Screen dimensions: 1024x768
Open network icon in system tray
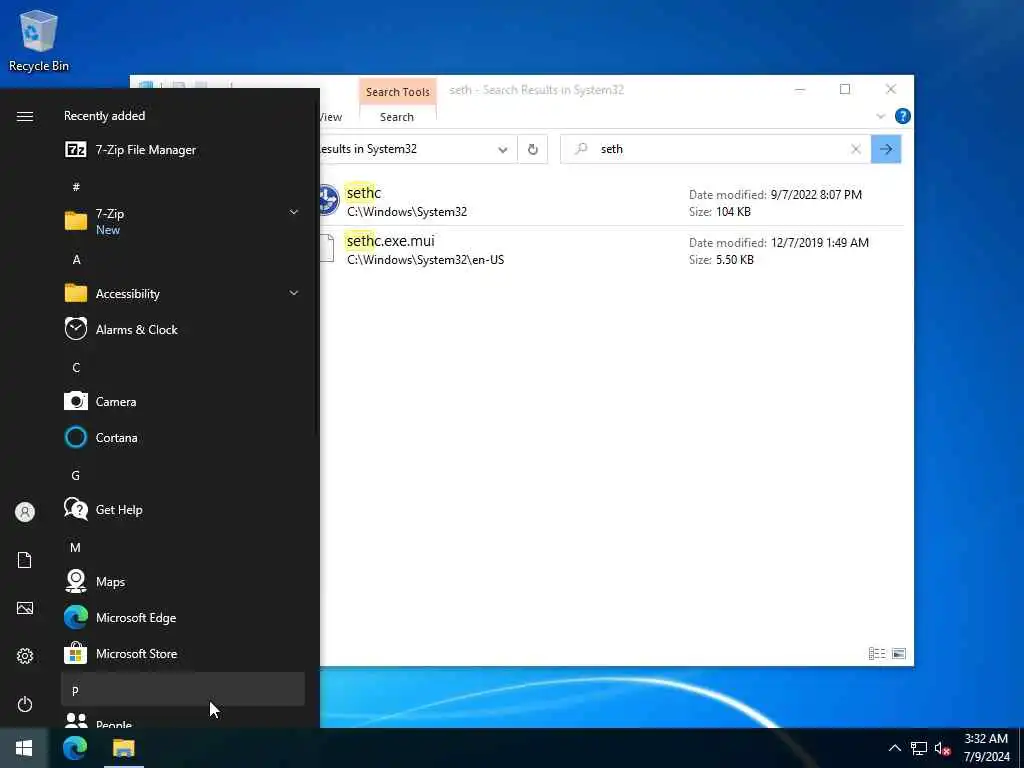click(x=919, y=748)
